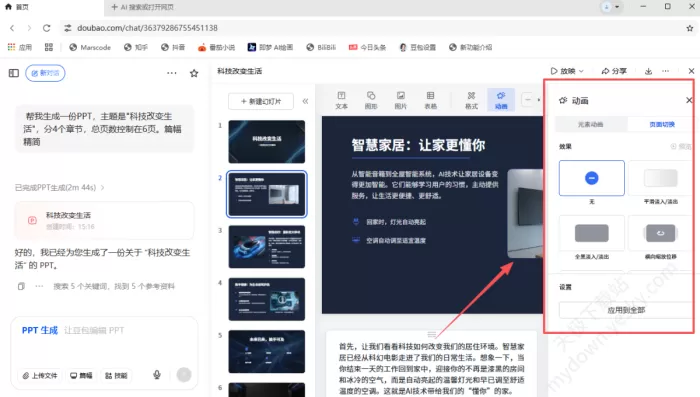Activate microphone voice input

point(157,375)
